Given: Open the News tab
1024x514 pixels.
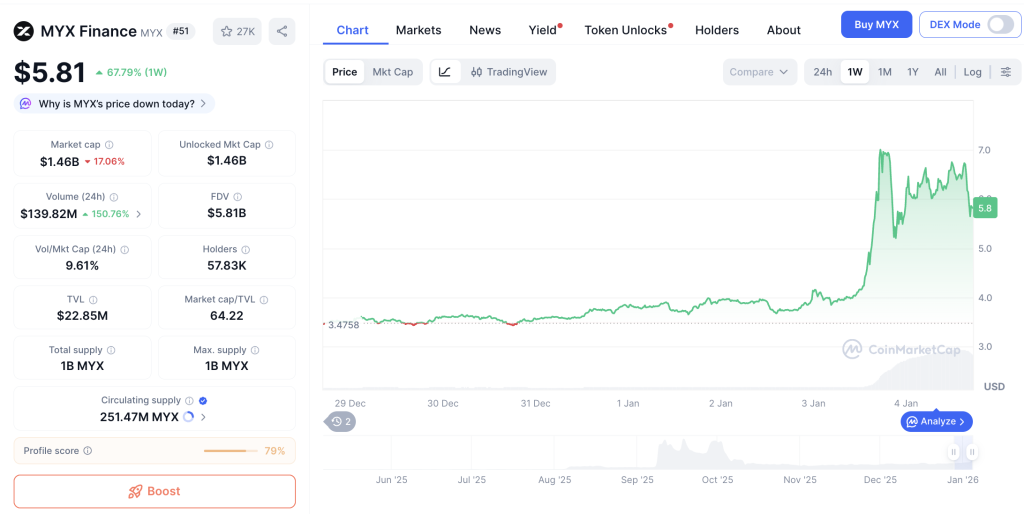Looking at the screenshot, I should 485,30.
